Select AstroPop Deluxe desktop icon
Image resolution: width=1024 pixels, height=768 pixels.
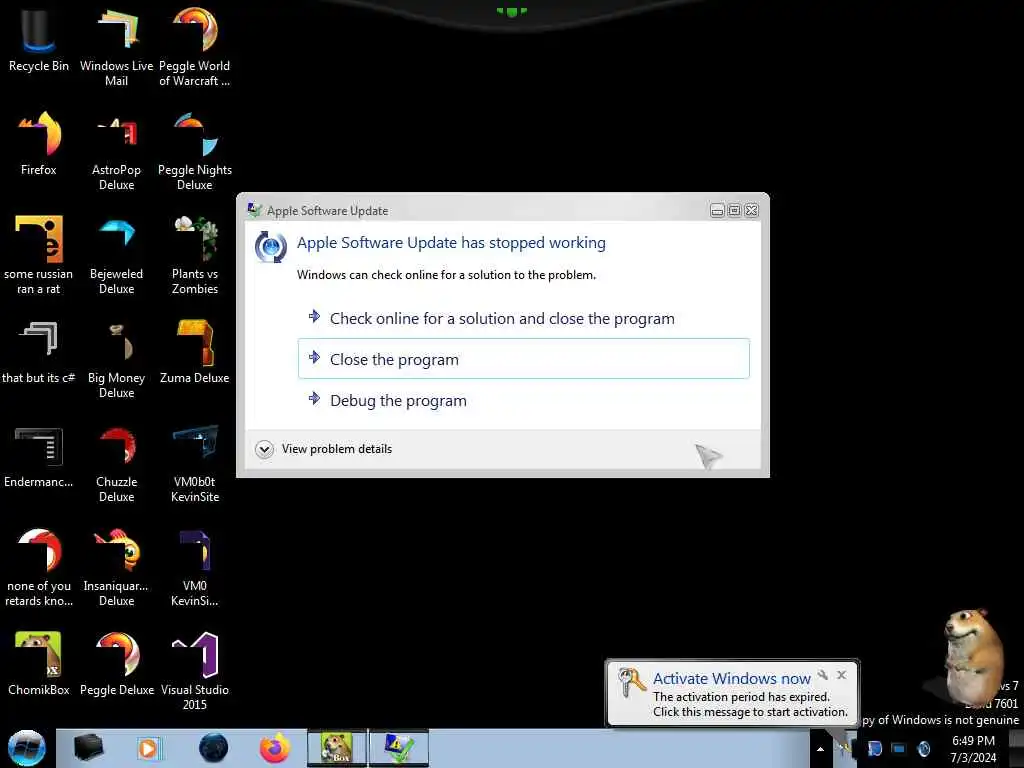point(116,152)
